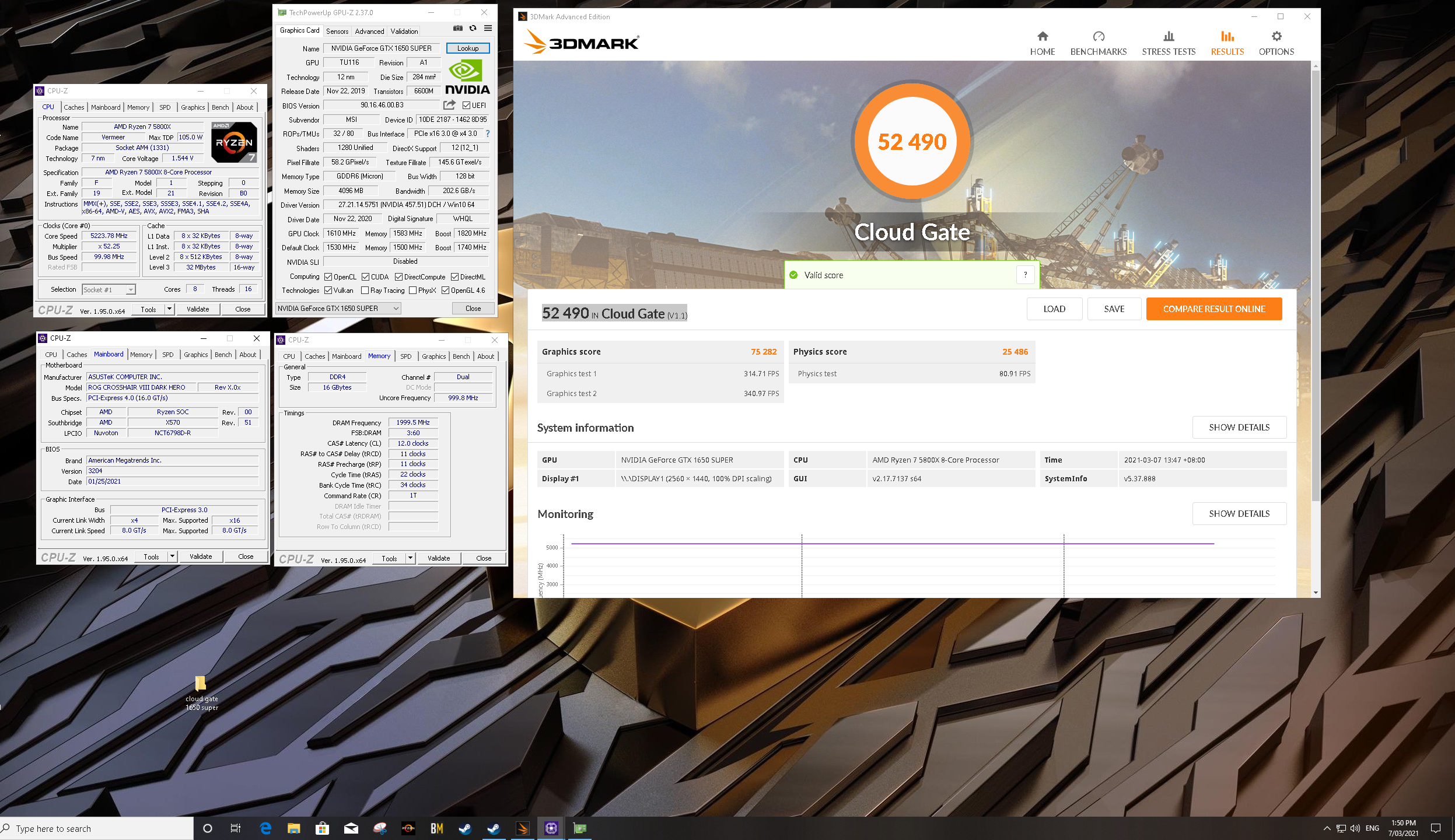The height and width of the screenshot is (840, 1455).
Task: Switch to the Validation tab in GPU-Z
Action: coord(404,32)
